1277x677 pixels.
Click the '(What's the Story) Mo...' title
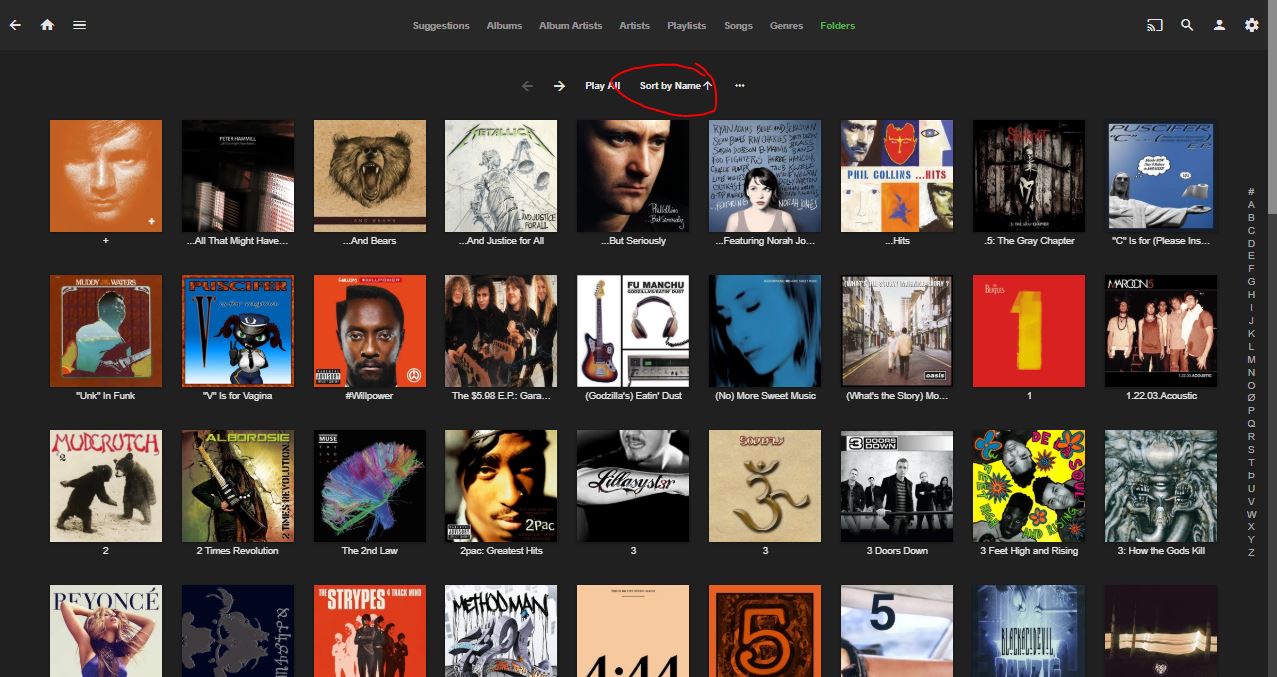(897, 396)
